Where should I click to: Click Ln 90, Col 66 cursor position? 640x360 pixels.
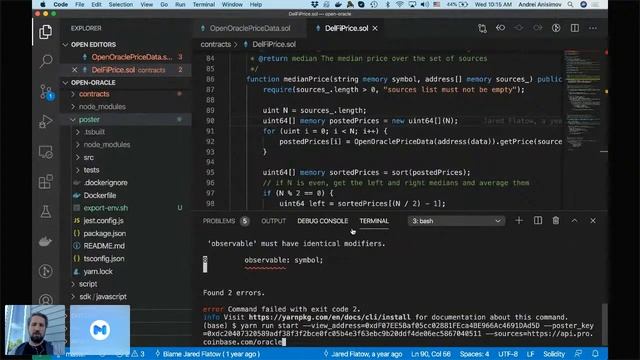pyautogui.click(x=431, y=354)
